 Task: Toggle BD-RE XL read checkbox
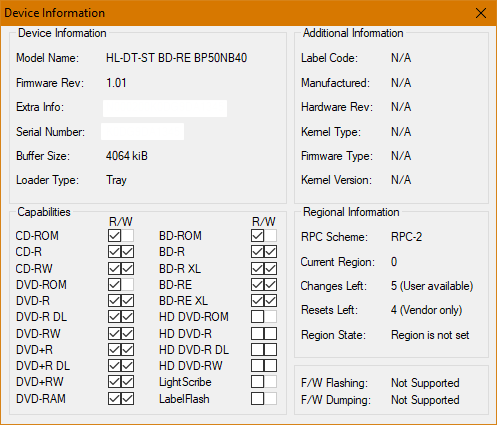click(257, 301)
